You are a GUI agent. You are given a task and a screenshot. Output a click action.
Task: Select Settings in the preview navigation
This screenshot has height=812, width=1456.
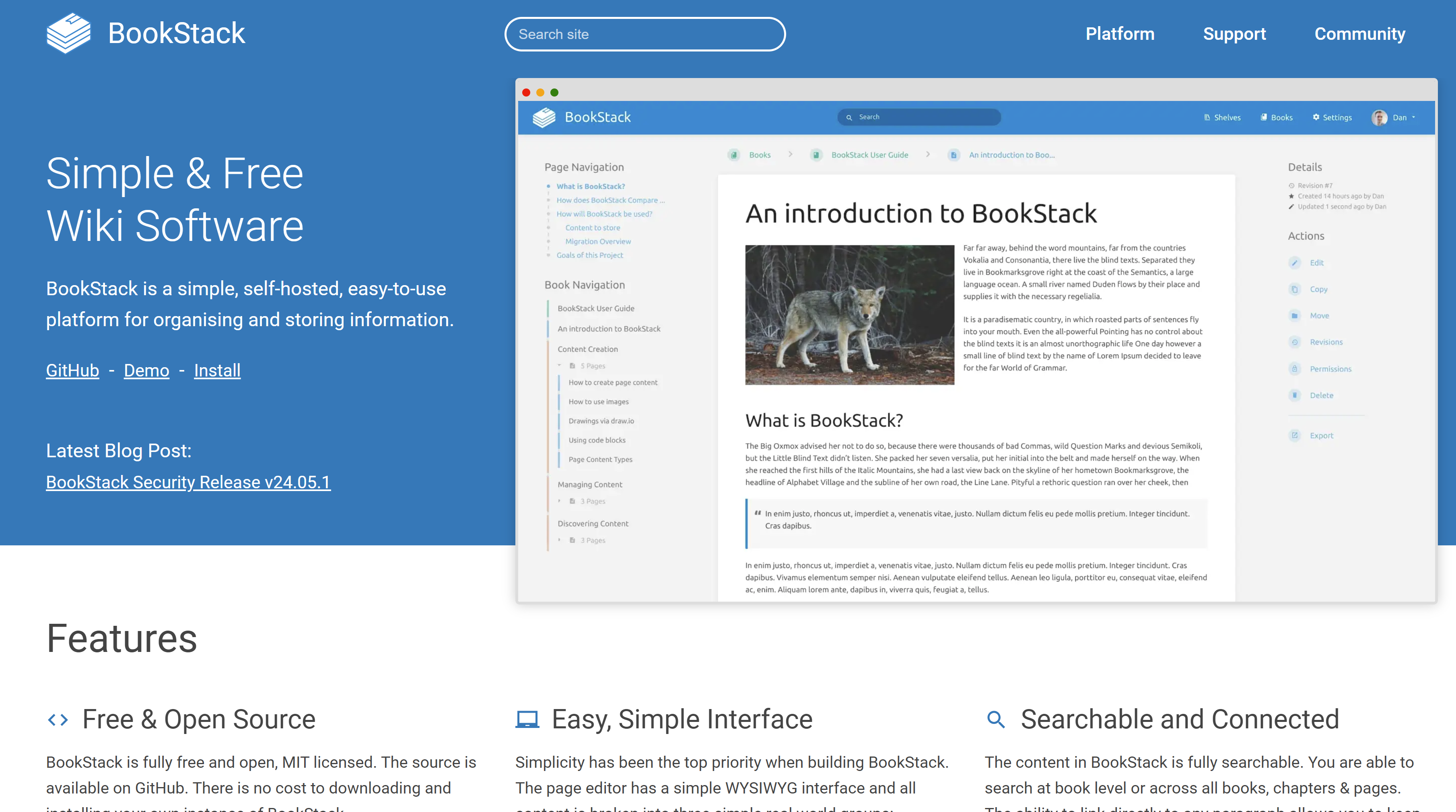pyautogui.click(x=1332, y=117)
